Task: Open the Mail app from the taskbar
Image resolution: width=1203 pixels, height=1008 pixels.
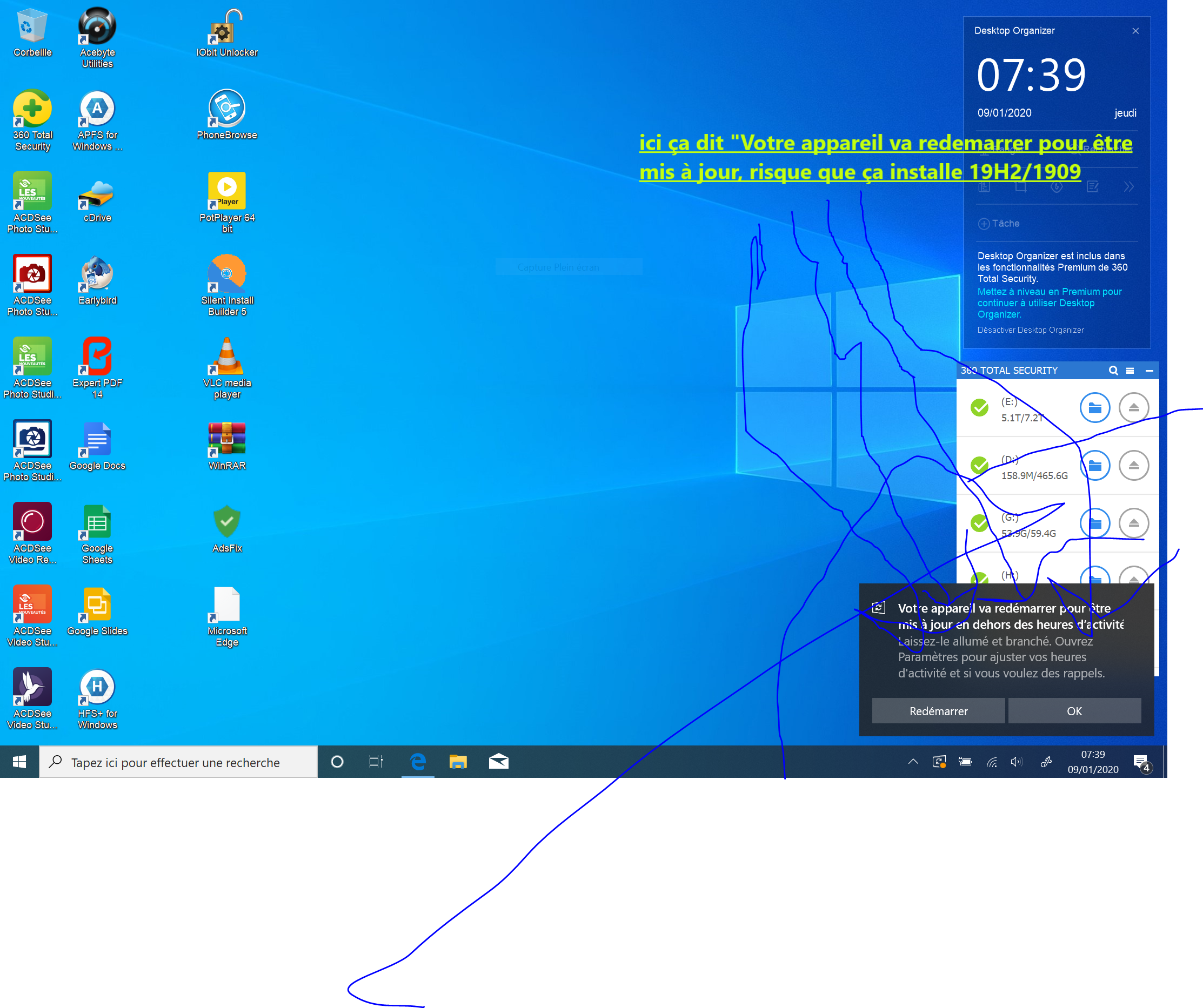Action: coord(498,762)
